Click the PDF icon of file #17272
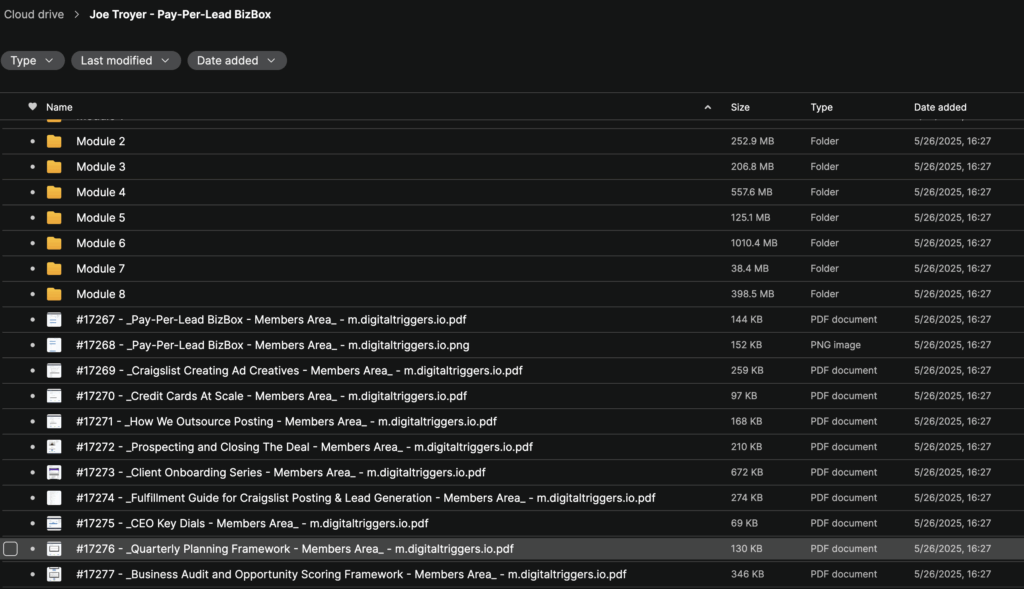Viewport: 1024px width, 589px height. 54,447
